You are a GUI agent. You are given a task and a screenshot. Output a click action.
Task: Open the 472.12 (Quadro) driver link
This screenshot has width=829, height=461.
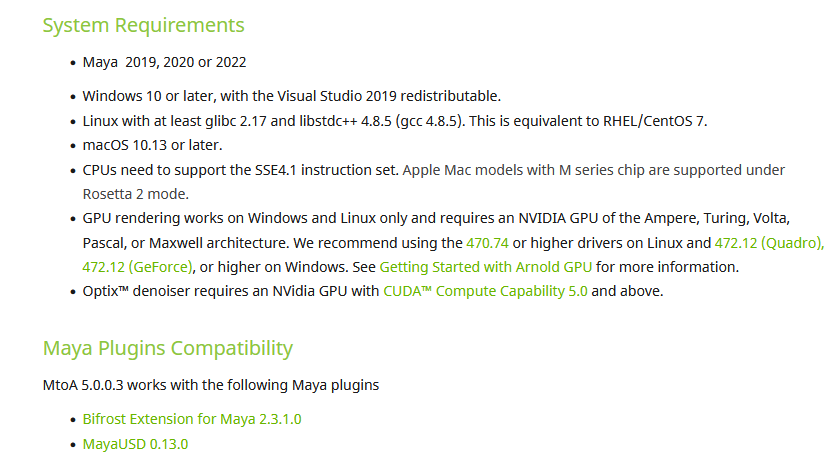(769, 243)
